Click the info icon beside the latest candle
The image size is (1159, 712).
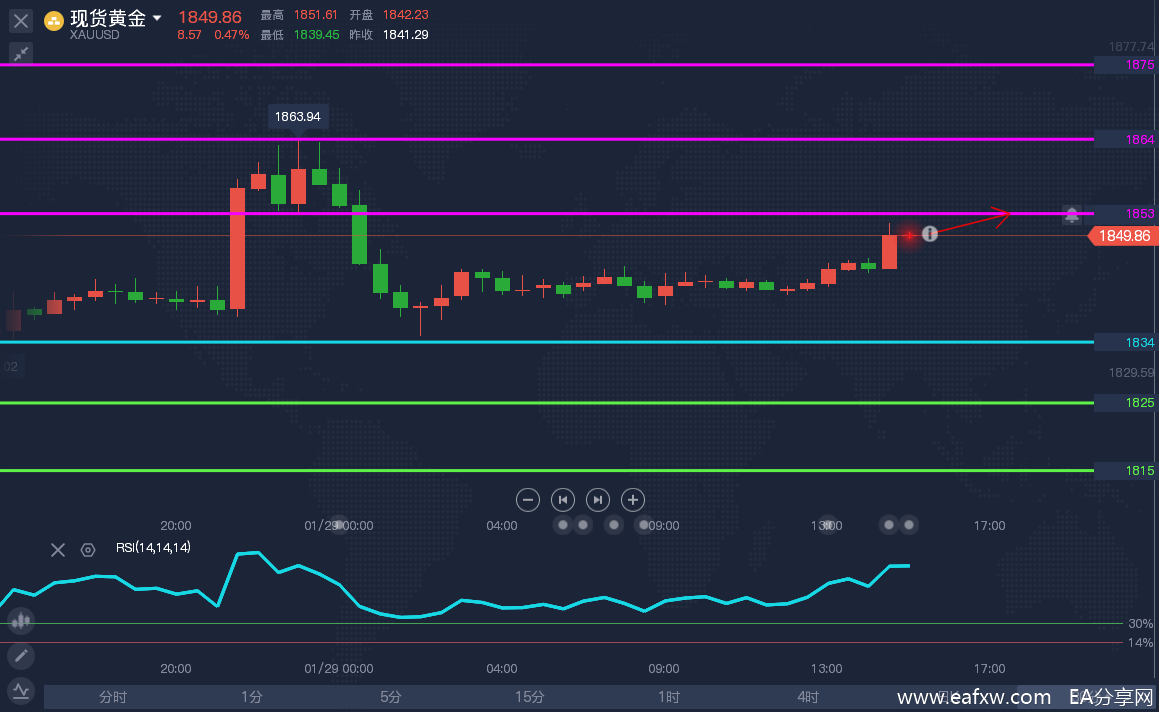click(930, 234)
